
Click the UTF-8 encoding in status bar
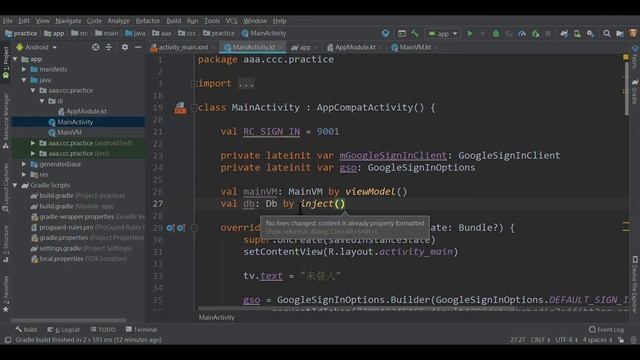(x=567, y=340)
